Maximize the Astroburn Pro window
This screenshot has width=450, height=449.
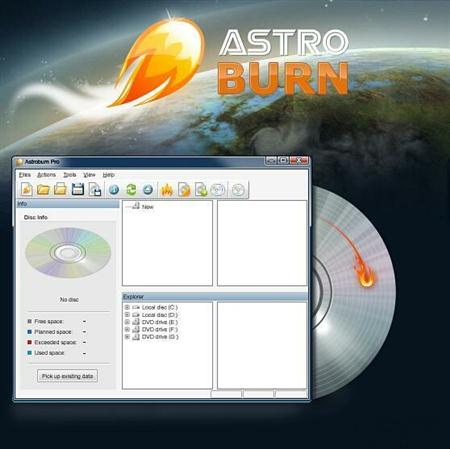[283, 160]
